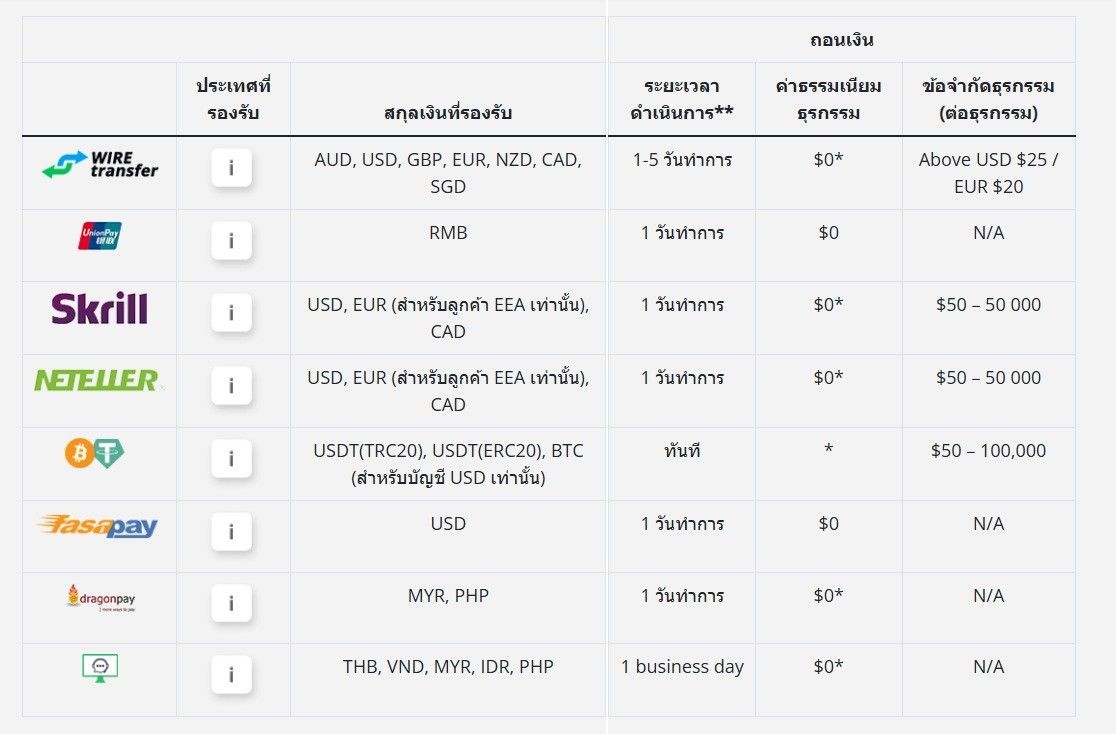The width and height of the screenshot is (1116, 734).
Task: Click the FasaPay logo
Action: click(98, 525)
